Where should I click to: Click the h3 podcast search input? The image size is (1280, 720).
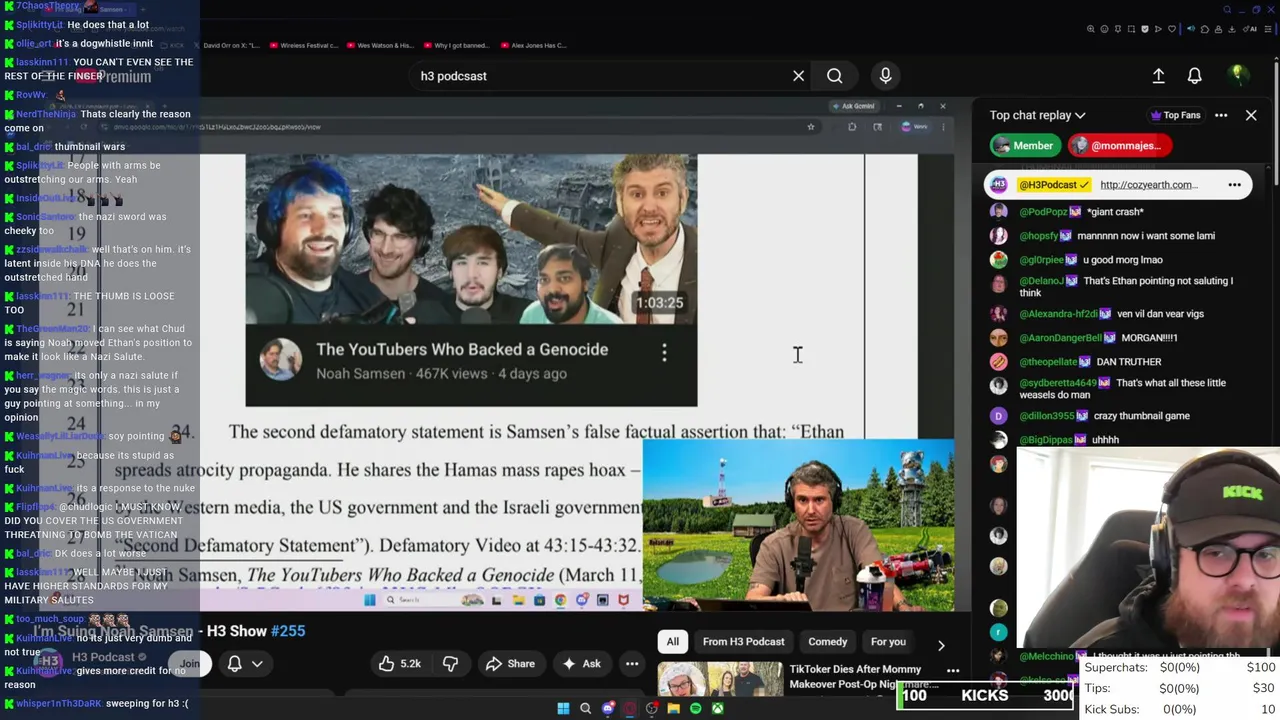(x=600, y=76)
